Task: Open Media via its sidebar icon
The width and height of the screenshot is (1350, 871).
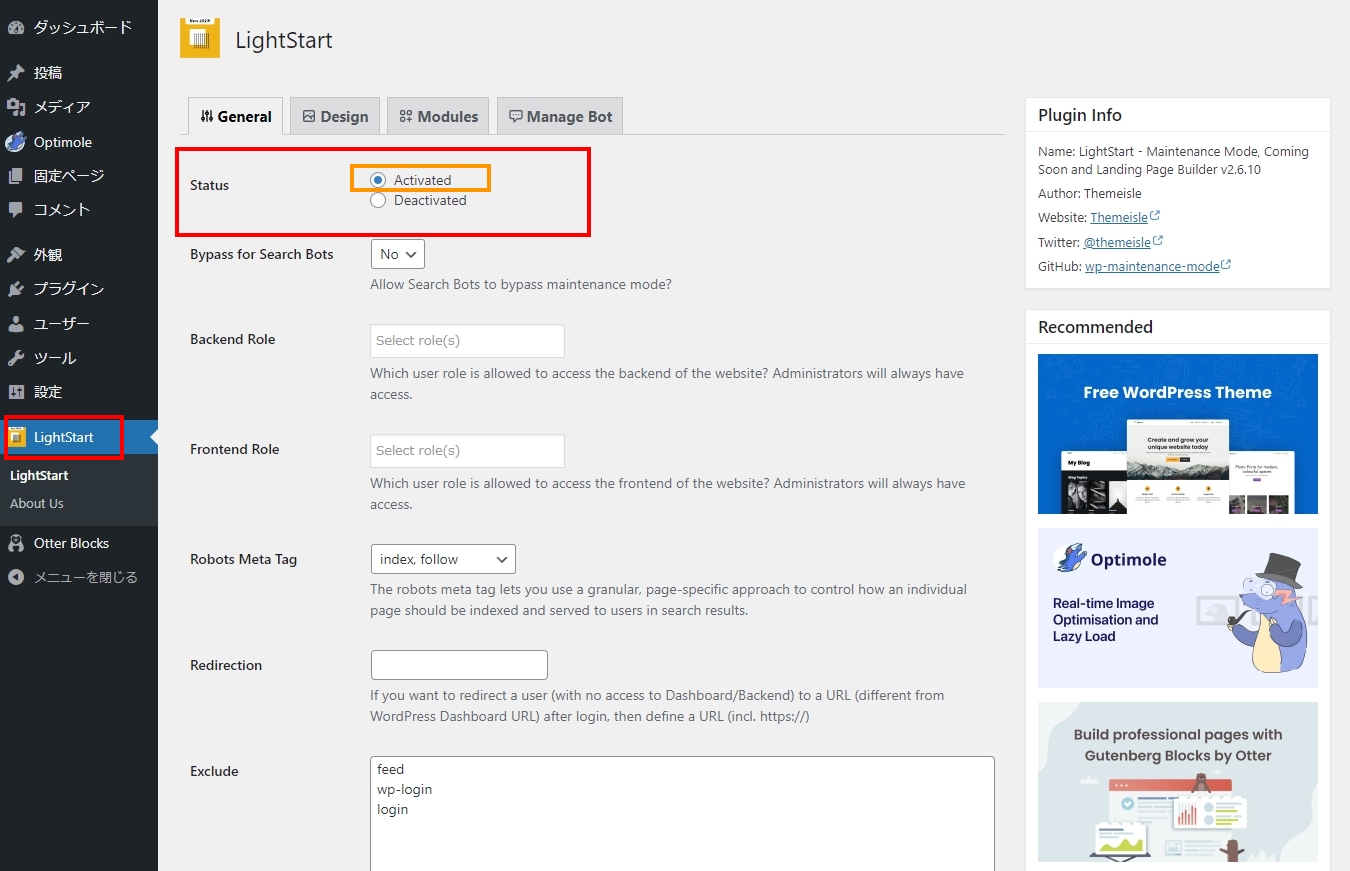Action: [x=16, y=107]
